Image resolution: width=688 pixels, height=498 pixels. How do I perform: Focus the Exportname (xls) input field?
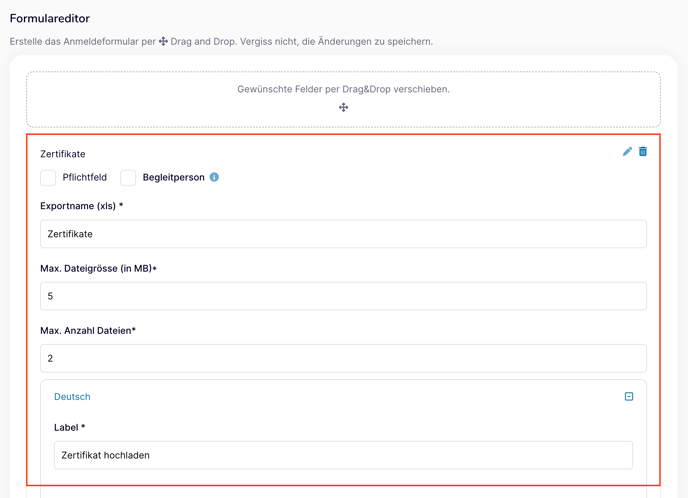click(344, 234)
